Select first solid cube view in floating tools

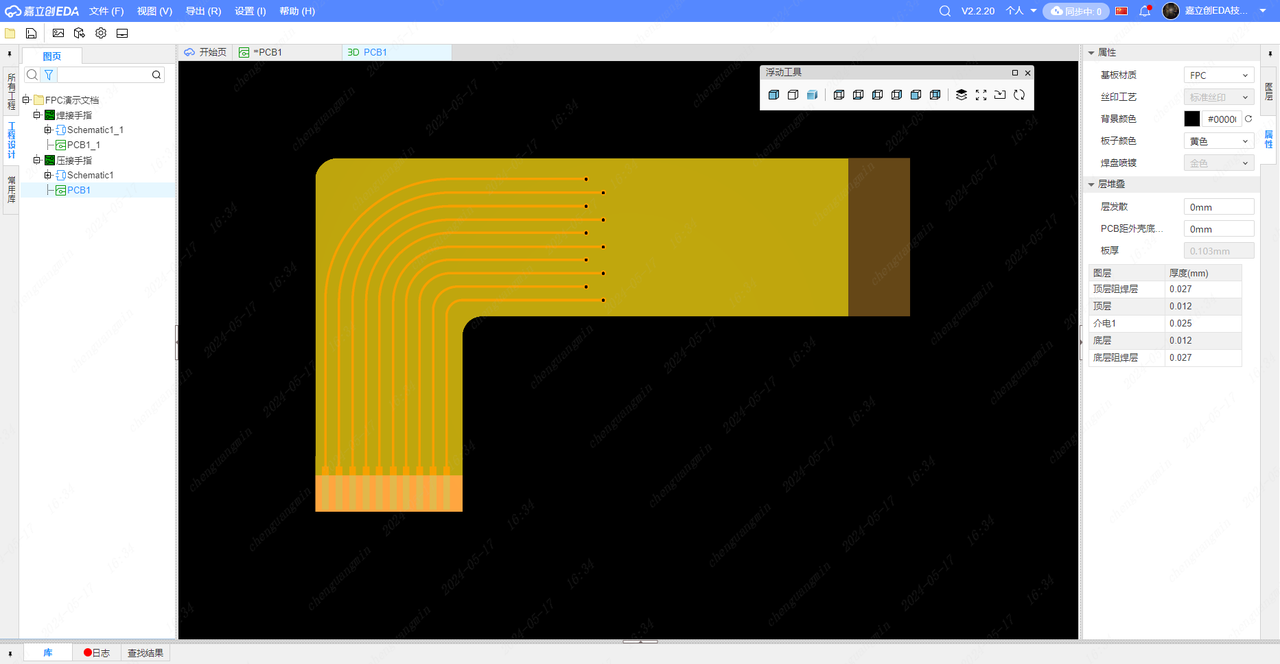click(x=774, y=95)
